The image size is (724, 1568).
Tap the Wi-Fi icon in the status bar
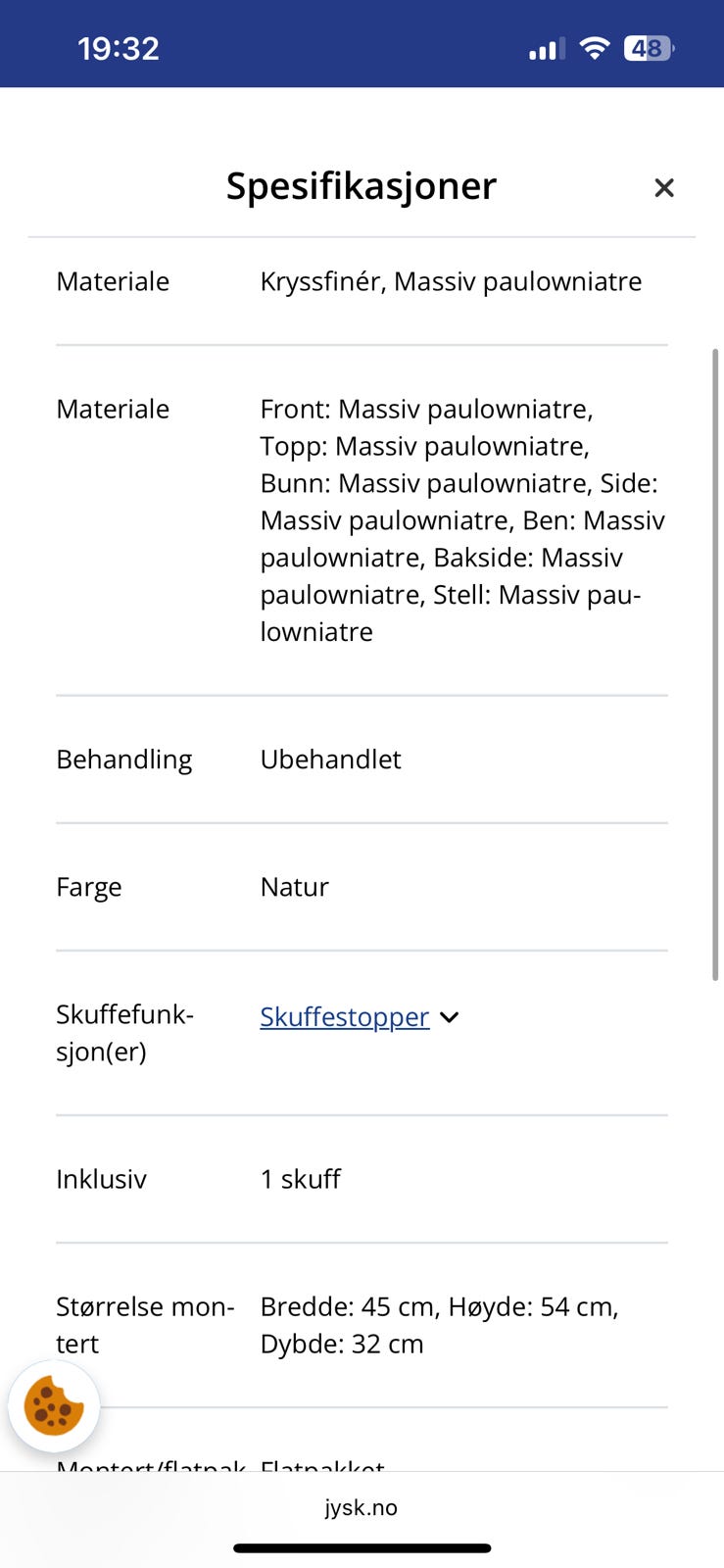coord(595,46)
